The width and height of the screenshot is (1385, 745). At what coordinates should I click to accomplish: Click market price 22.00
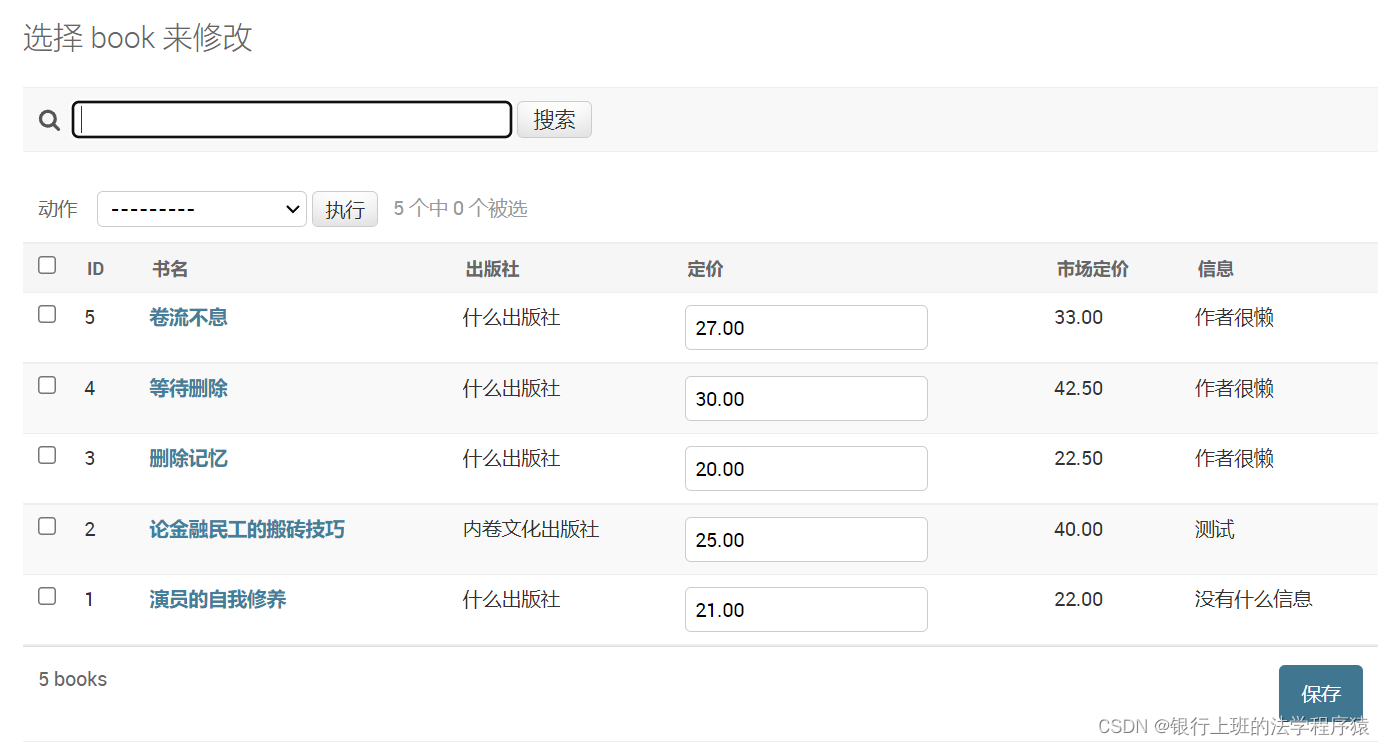click(x=1079, y=600)
